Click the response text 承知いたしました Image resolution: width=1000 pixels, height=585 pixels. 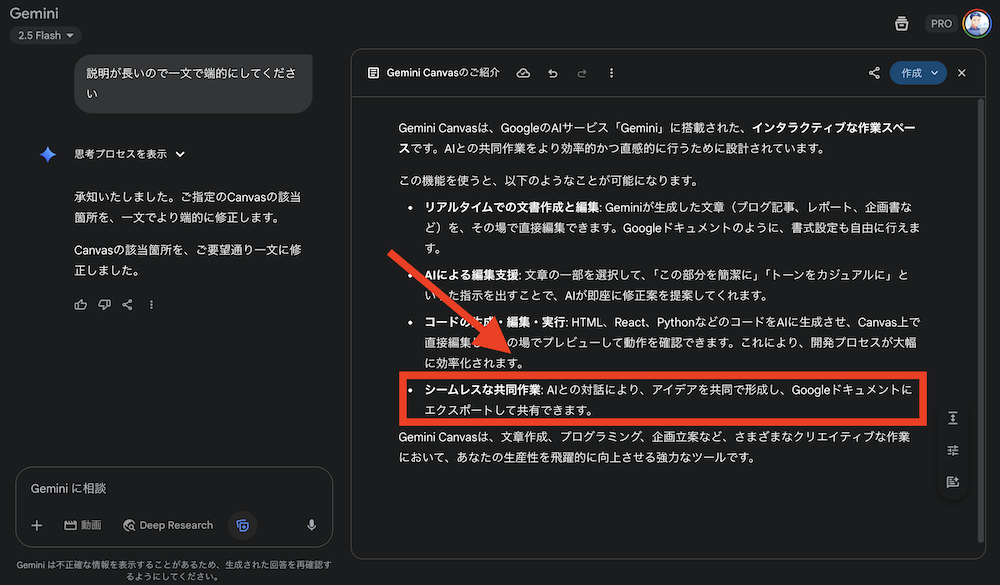point(188,207)
